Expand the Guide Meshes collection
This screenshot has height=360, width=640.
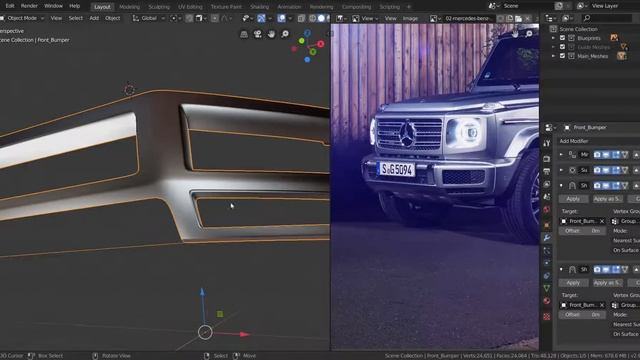click(x=553, y=47)
